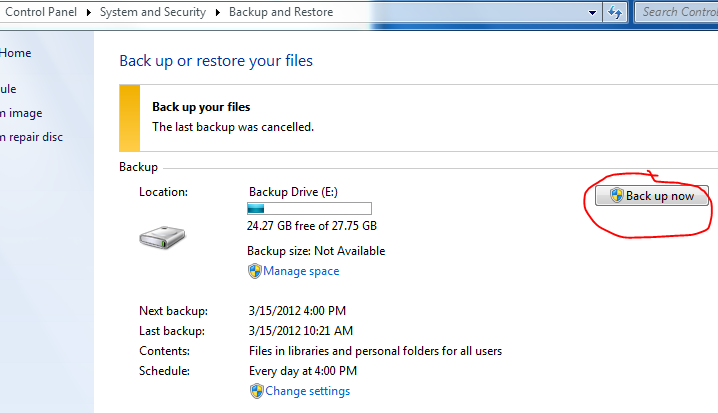Click the shield icon on Back up now
Viewport: 718px width, 413px height.
tap(616, 196)
